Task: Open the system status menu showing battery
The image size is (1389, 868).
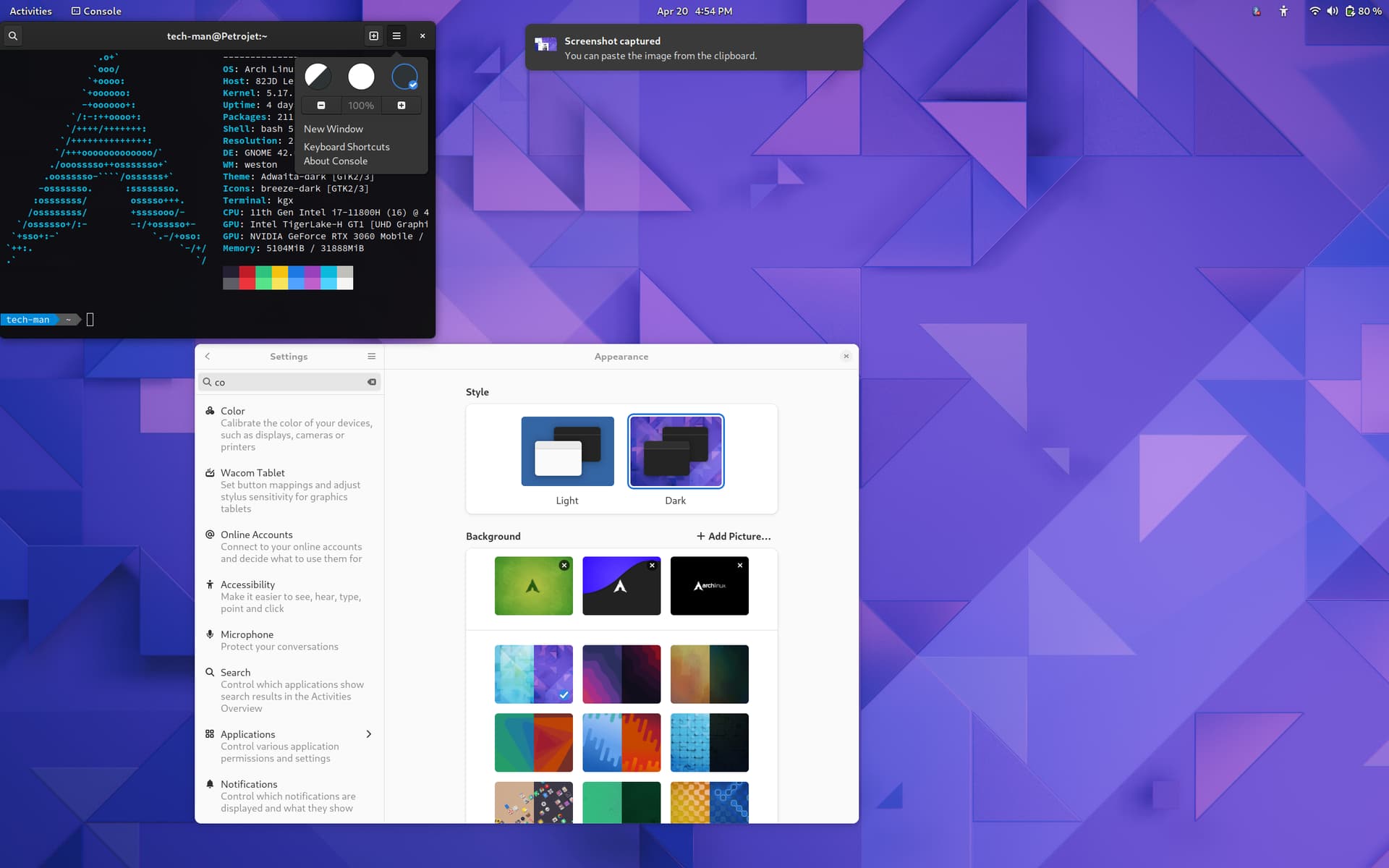Action: tap(1346, 11)
